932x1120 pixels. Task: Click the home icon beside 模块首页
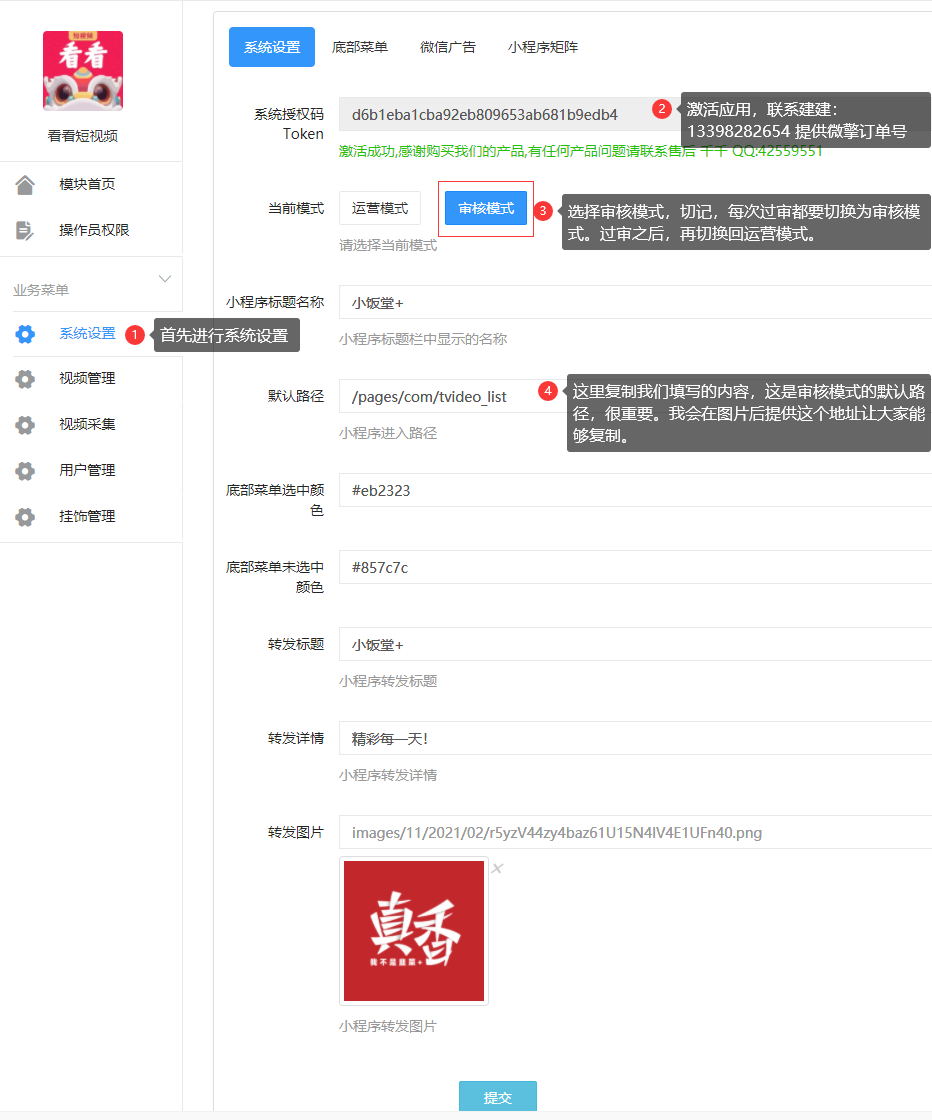point(25,185)
